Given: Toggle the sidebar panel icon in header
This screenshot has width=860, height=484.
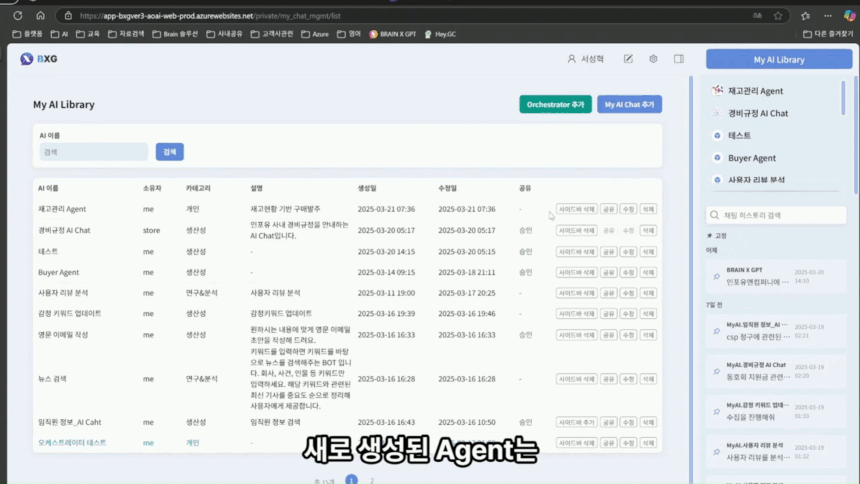Looking at the screenshot, I should (678, 59).
